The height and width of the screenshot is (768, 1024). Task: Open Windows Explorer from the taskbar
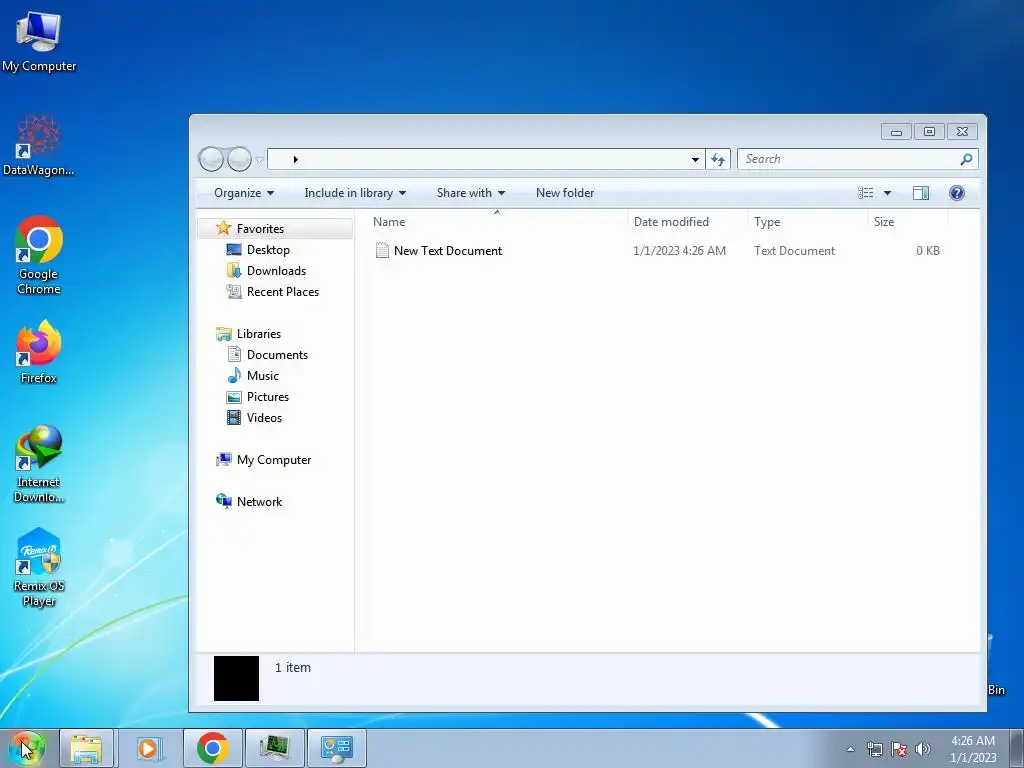pos(86,748)
